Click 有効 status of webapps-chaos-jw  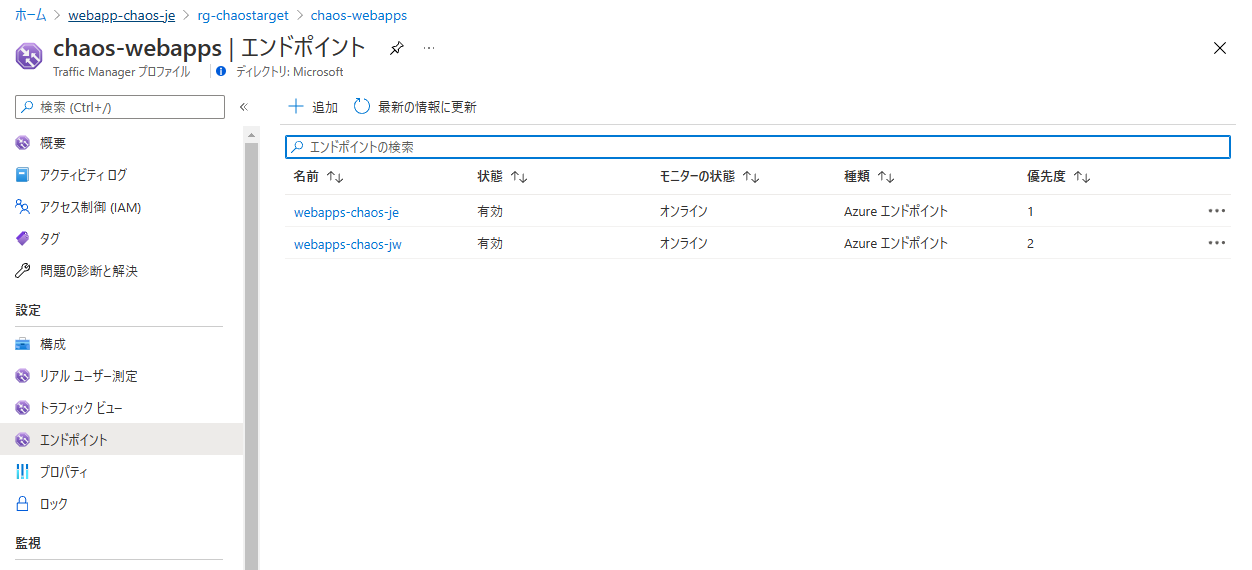coord(490,244)
